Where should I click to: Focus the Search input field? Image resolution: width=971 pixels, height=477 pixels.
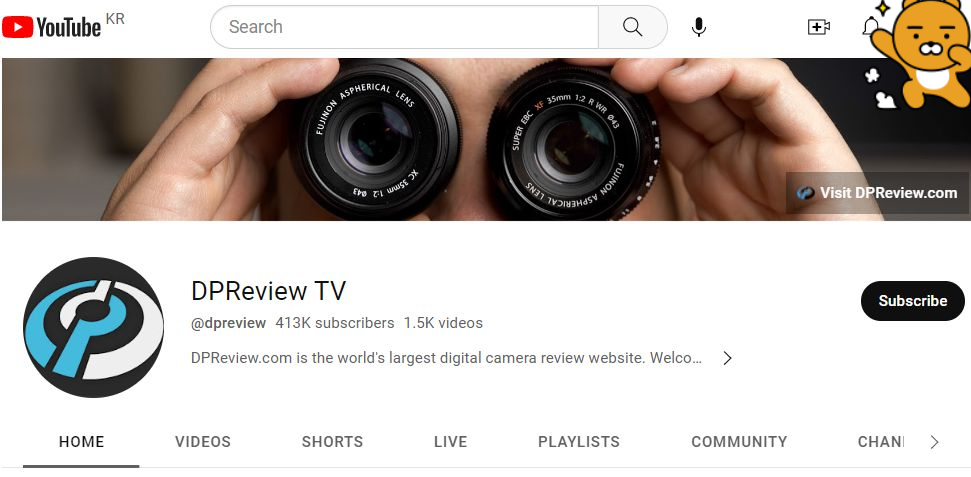pos(404,27)
